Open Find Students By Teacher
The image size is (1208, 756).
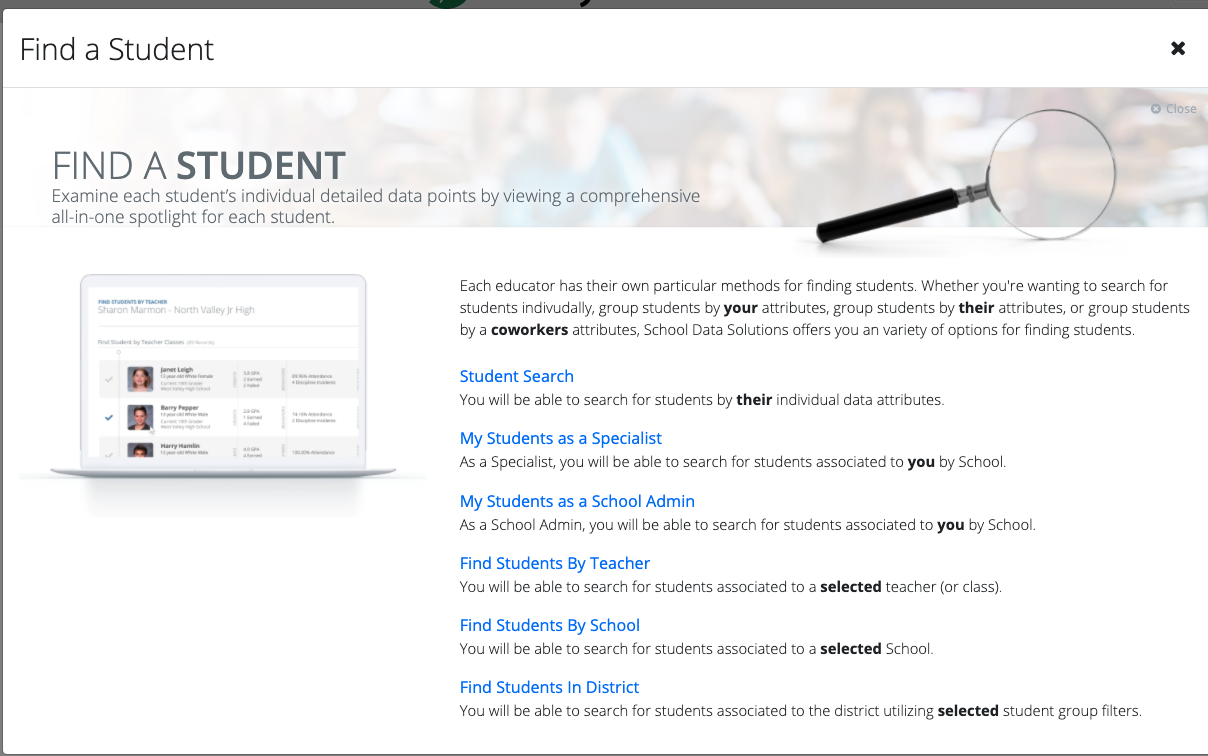click(554, 563)
